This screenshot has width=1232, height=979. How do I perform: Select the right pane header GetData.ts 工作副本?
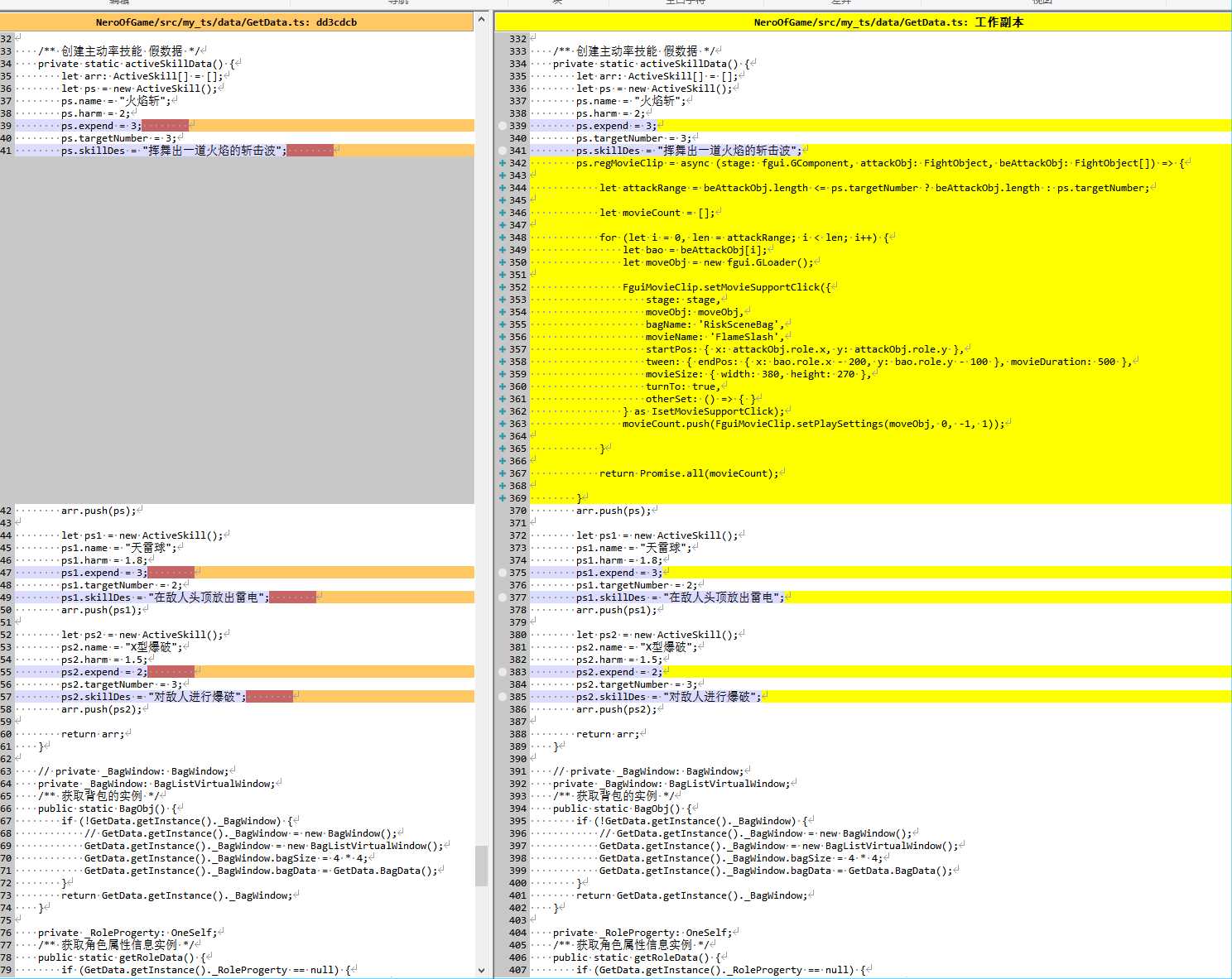863,22
